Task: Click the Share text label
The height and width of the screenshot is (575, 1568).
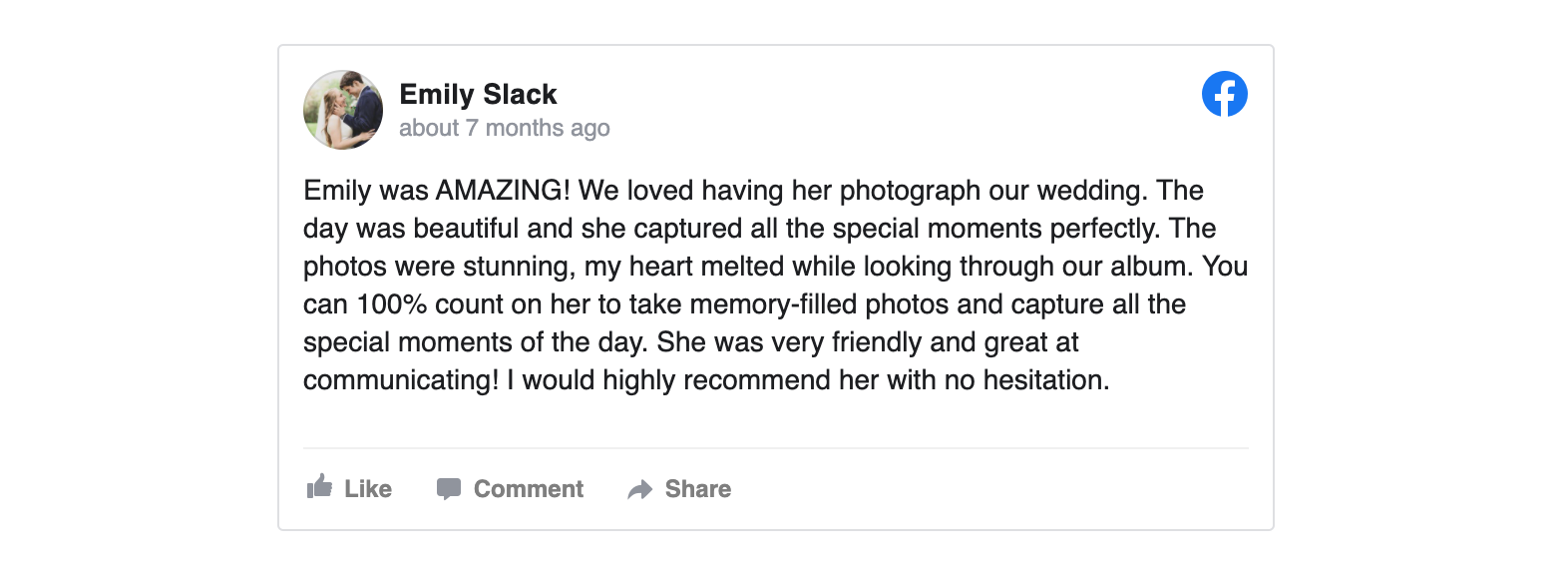Action: [x=698, y=489]
